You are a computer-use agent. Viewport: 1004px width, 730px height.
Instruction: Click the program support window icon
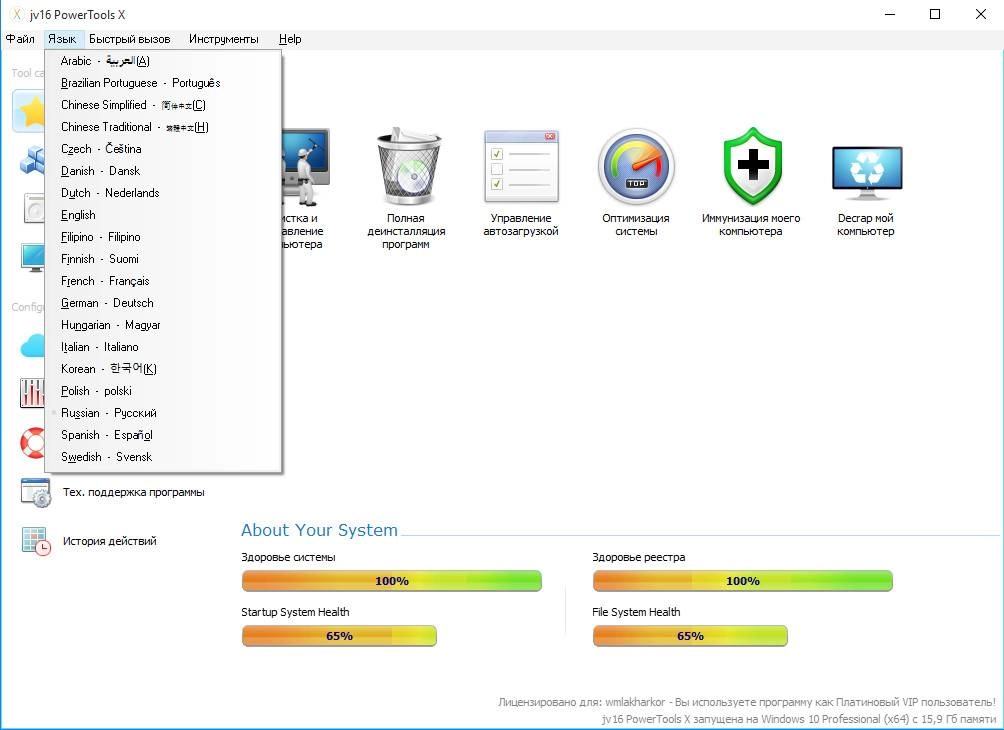point(36,492)
